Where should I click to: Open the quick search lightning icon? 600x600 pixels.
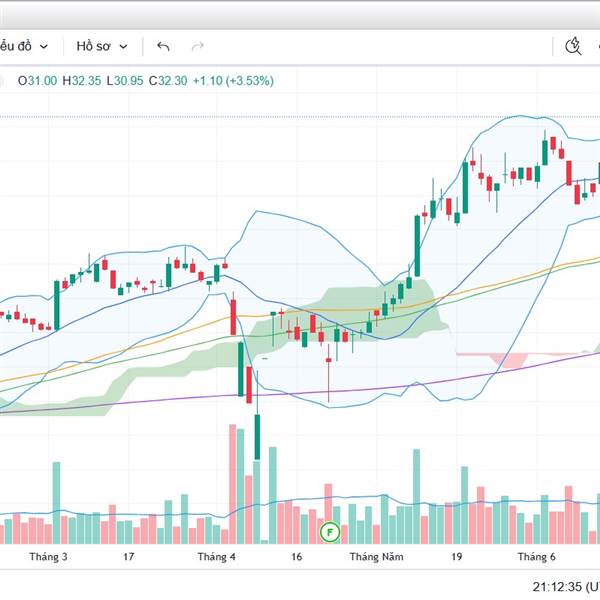click(x=573, y=47)
